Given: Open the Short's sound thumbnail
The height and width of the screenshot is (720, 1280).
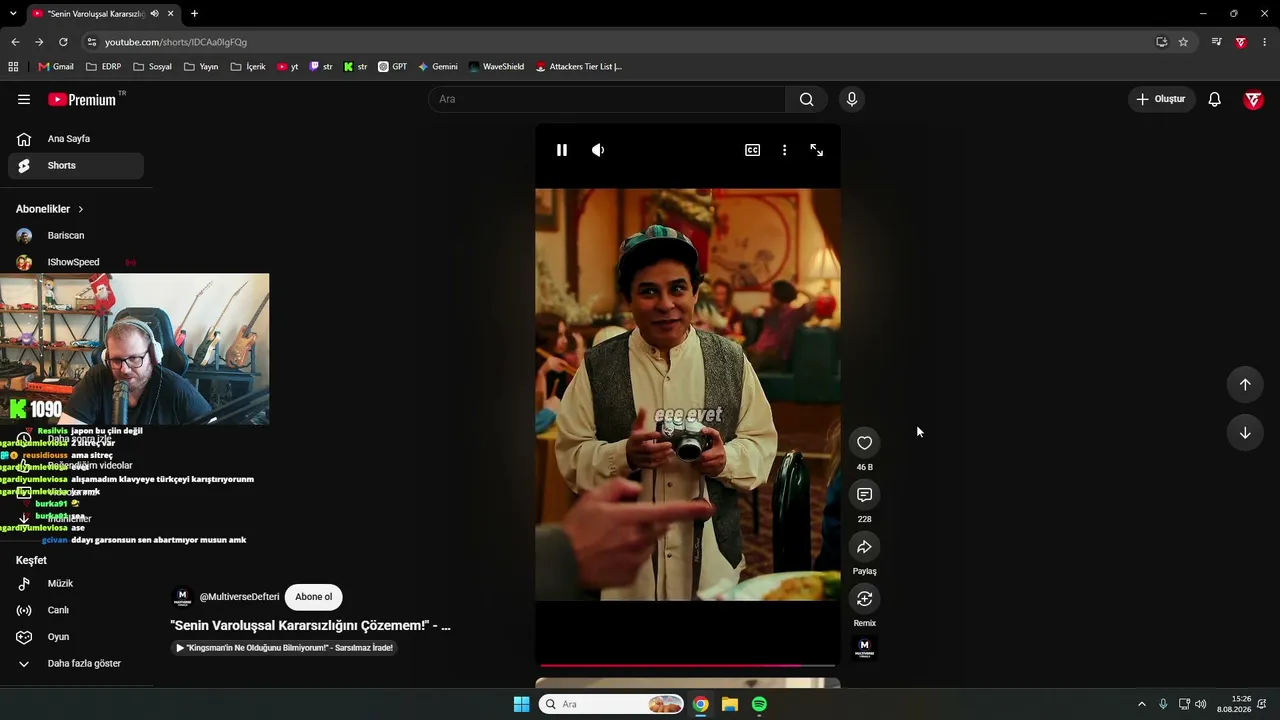Looking at the screenshot, I should [865, 648].
